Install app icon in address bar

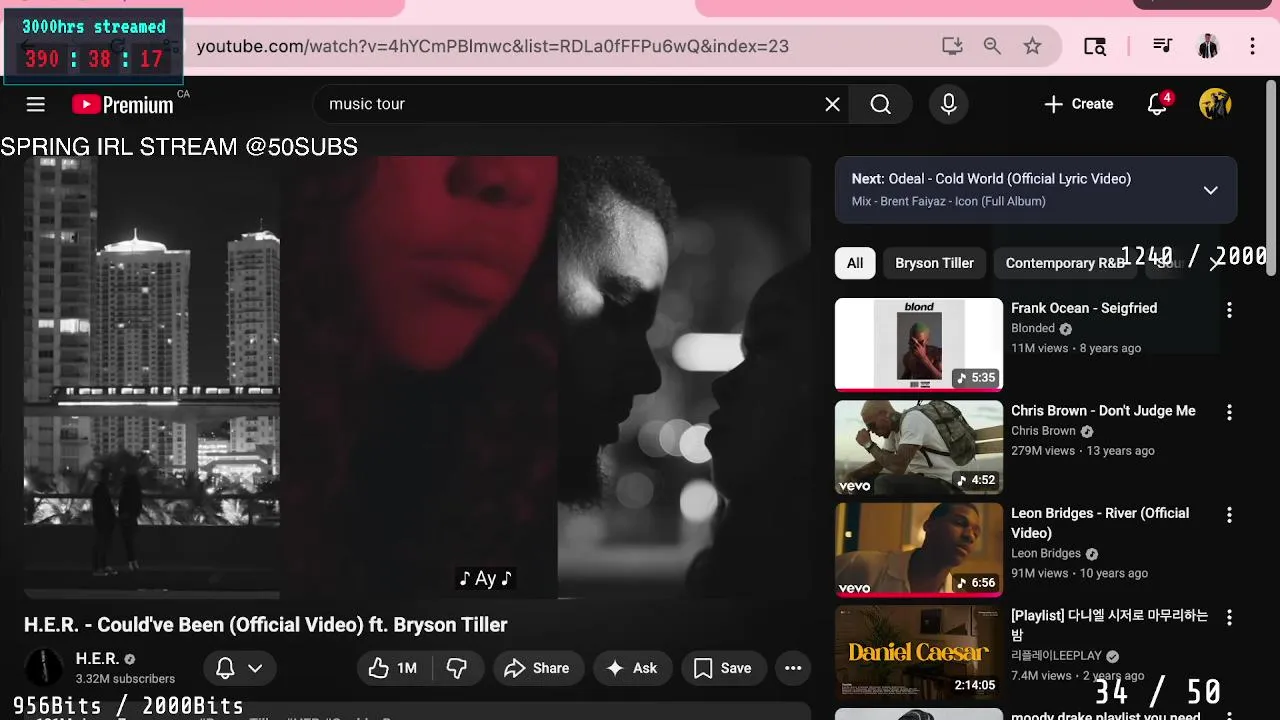952,46
